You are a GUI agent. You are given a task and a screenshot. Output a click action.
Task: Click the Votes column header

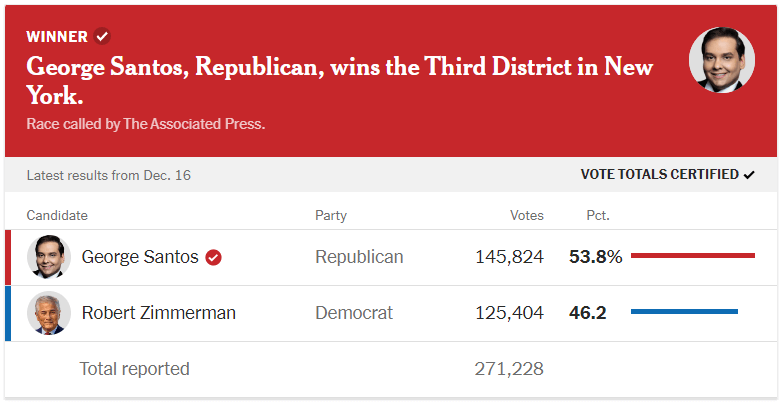[527, 215]
